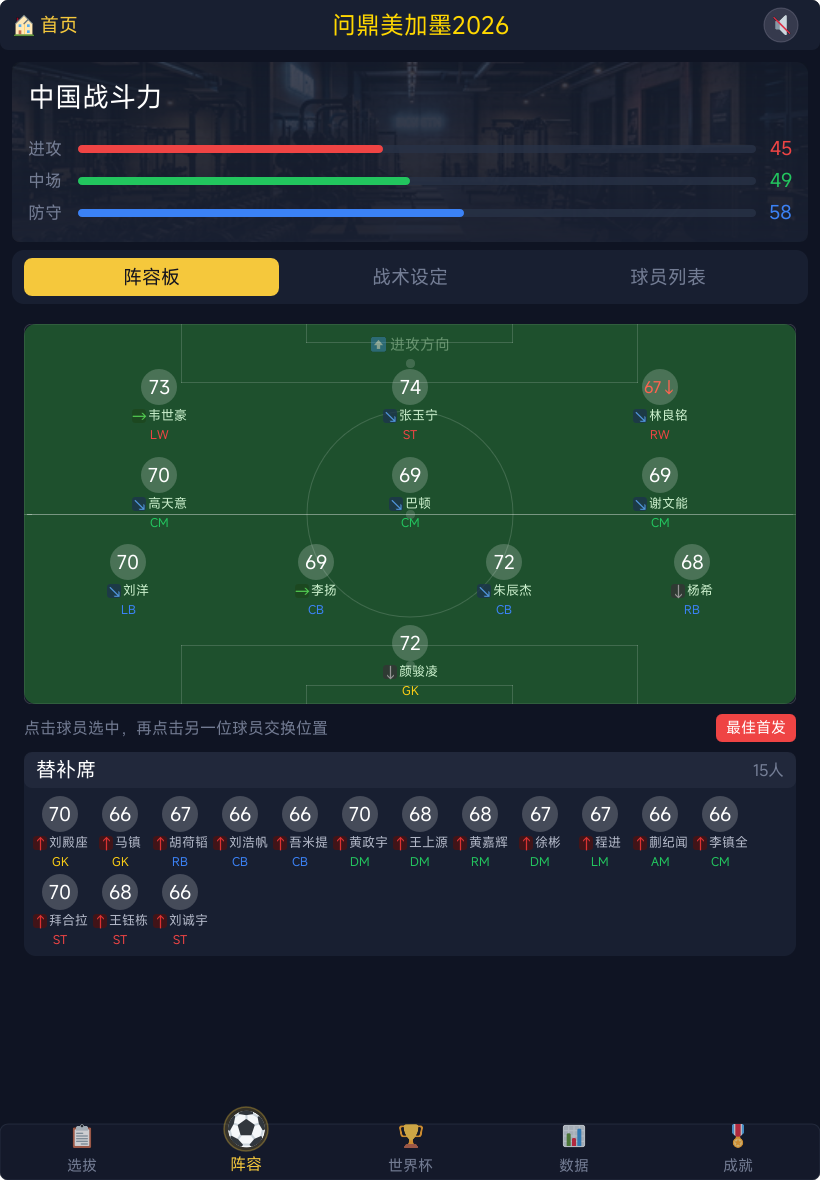
Task: Select the 阵容板 tab
Action: [151, 277]
